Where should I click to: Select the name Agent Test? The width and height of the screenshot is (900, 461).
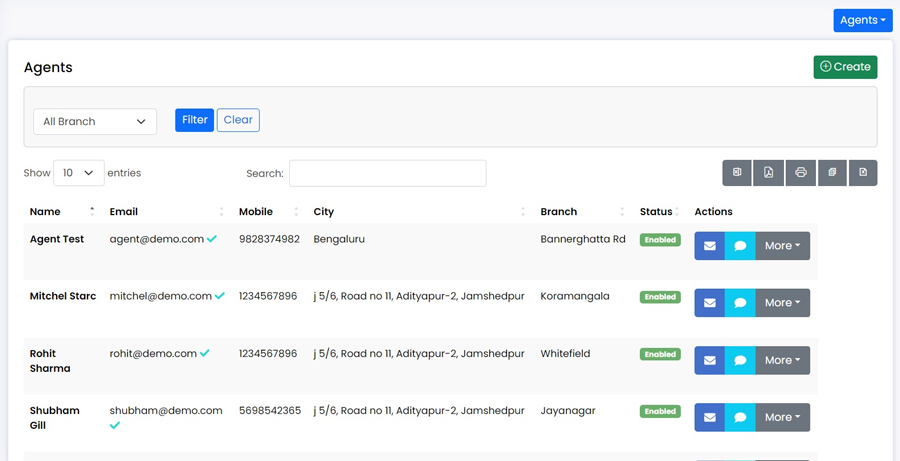(57, 239)
